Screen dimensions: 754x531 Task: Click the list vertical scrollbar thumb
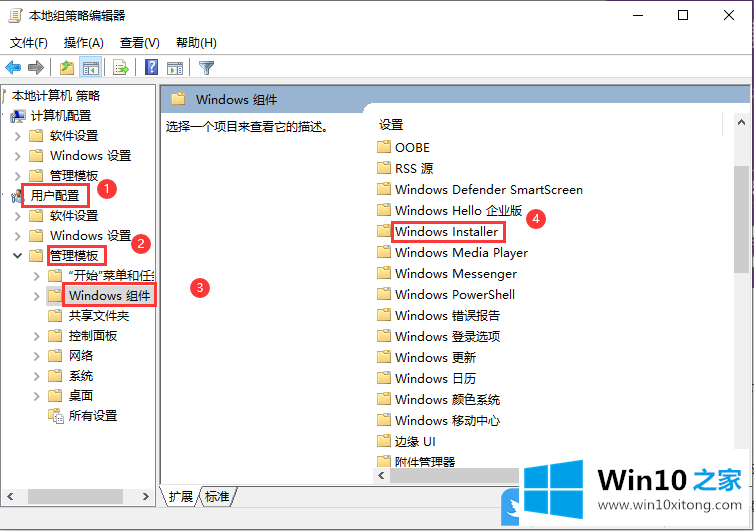coord(741,219)
